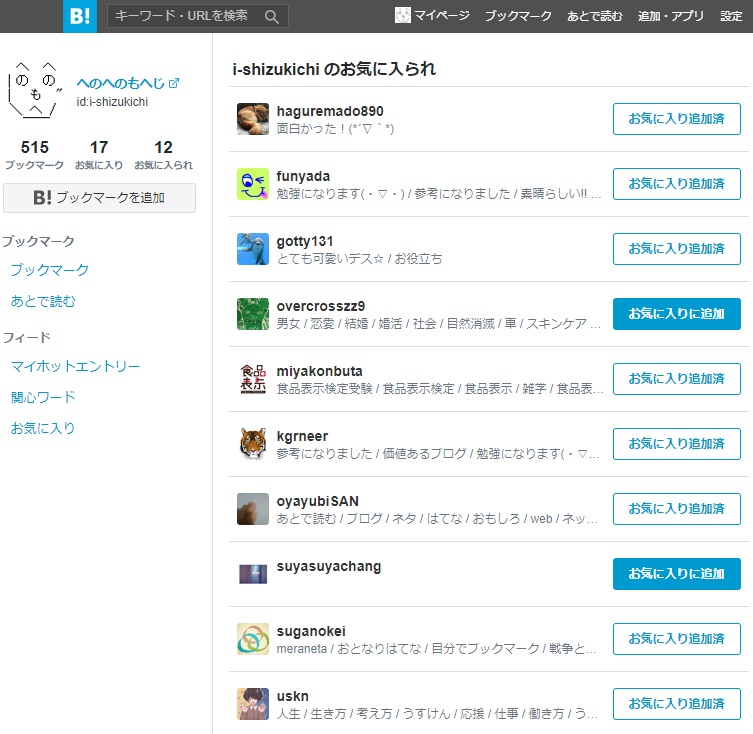Click the i-shizukichi のお気に入られ heading
Viewport: 753px width, 734px height.
coord(334,69)
